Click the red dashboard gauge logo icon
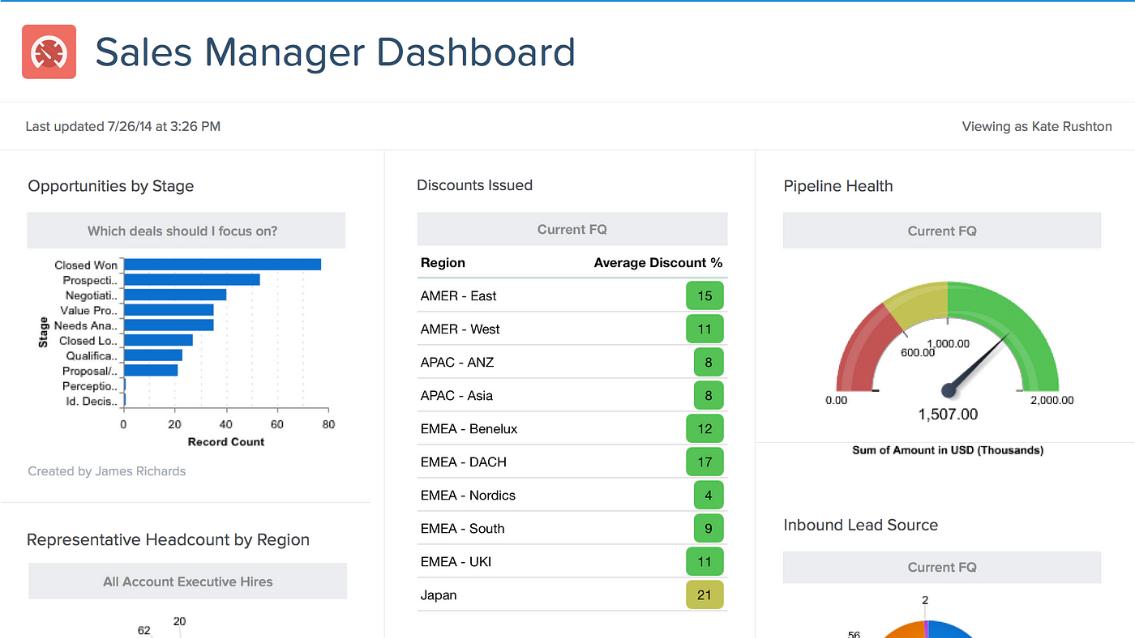Image resolution: width=1135 pixels, height=638 pixels. coord(49,52)
